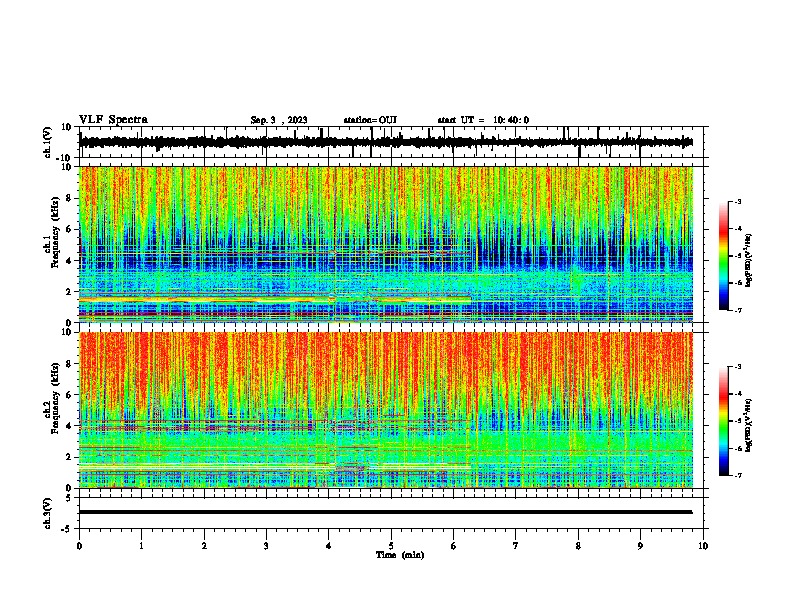The height and width of the screenshot is (612, 792).
Task: Click the "ch.3(V)" vertical axis label
Action: (48, 513)
